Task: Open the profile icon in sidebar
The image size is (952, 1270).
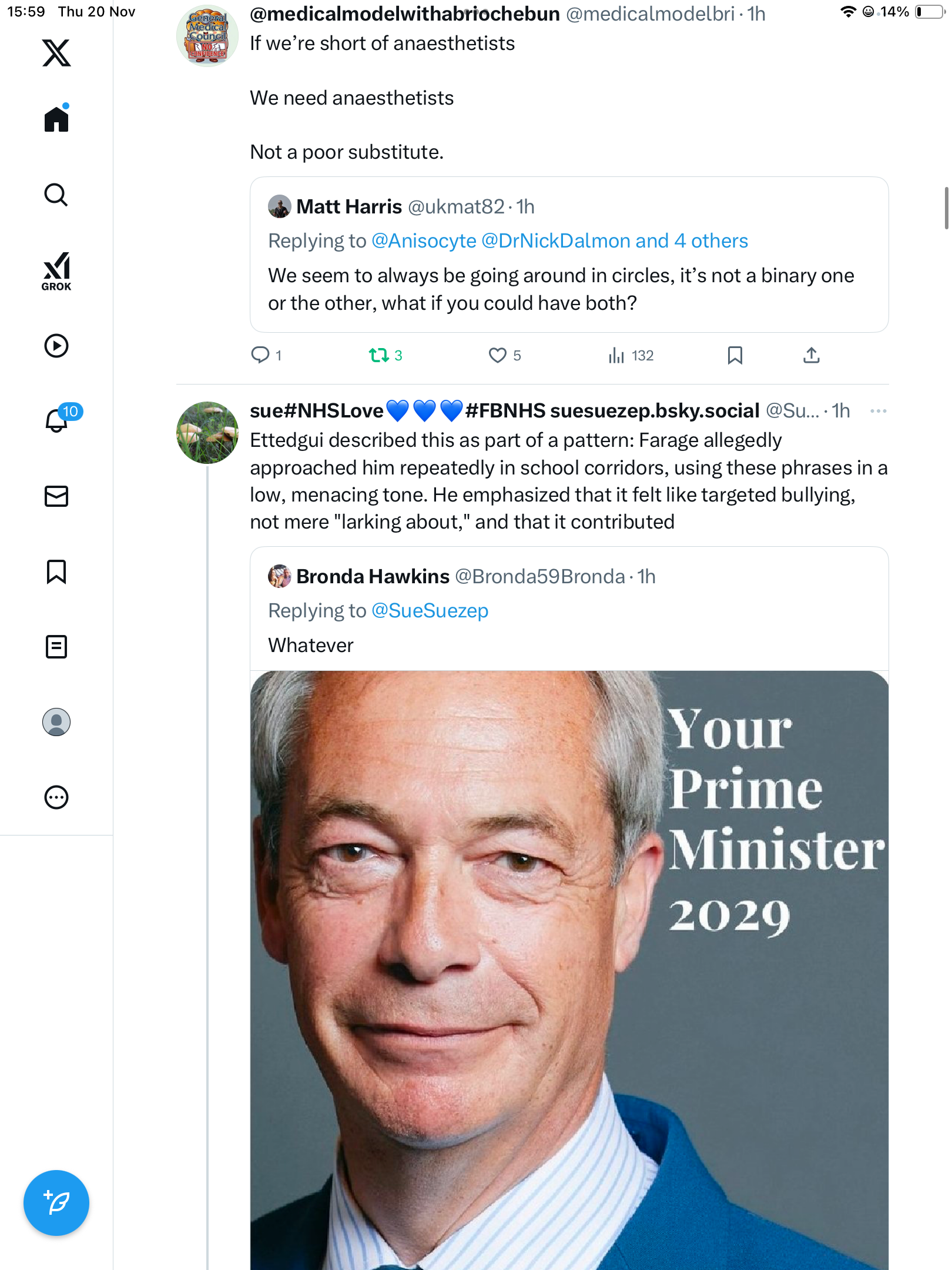Action: [x=56, y=722]
